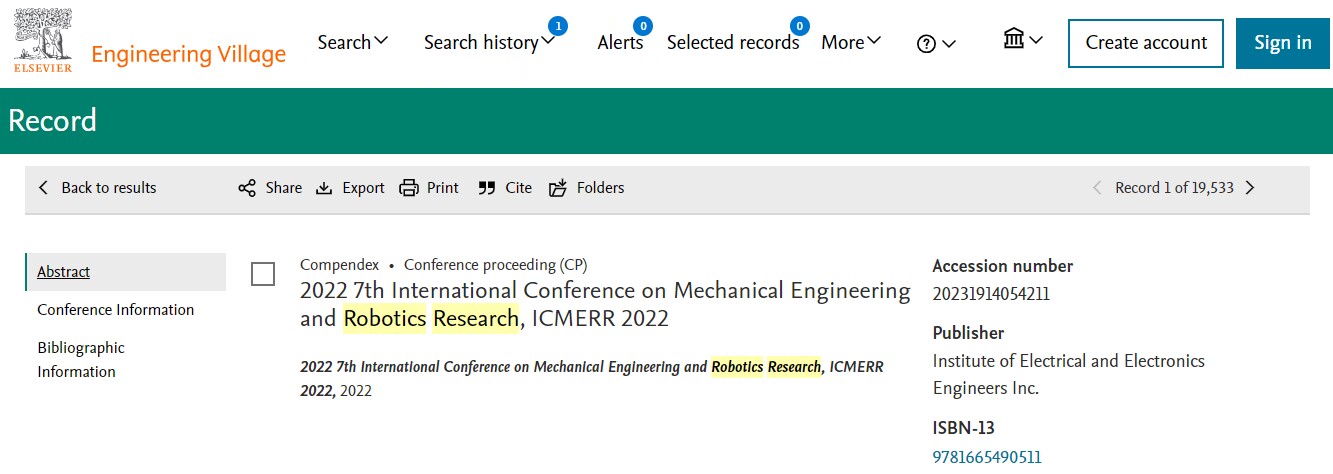Open the help question mark menu
The width and height of the screenshot is (1333, 474).
[x=936, y=44]
